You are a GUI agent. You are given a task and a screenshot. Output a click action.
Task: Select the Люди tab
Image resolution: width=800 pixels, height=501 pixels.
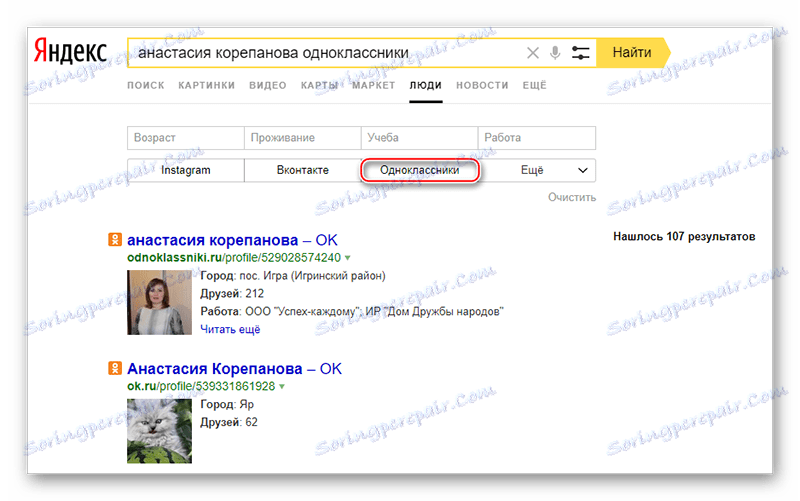pyautogui.click(x=426, y=85)
